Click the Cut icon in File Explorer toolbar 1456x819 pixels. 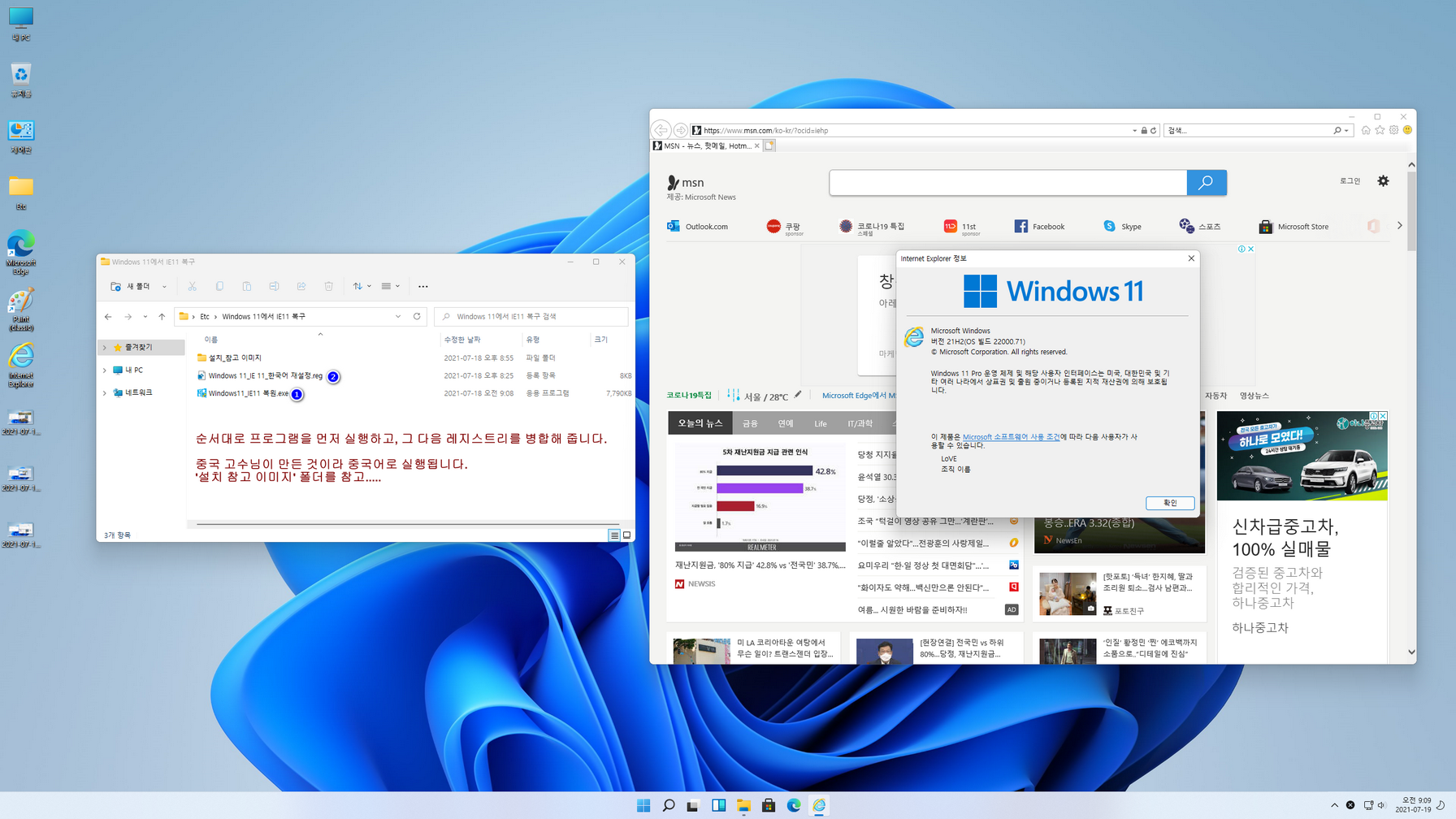tap(193, 286)
